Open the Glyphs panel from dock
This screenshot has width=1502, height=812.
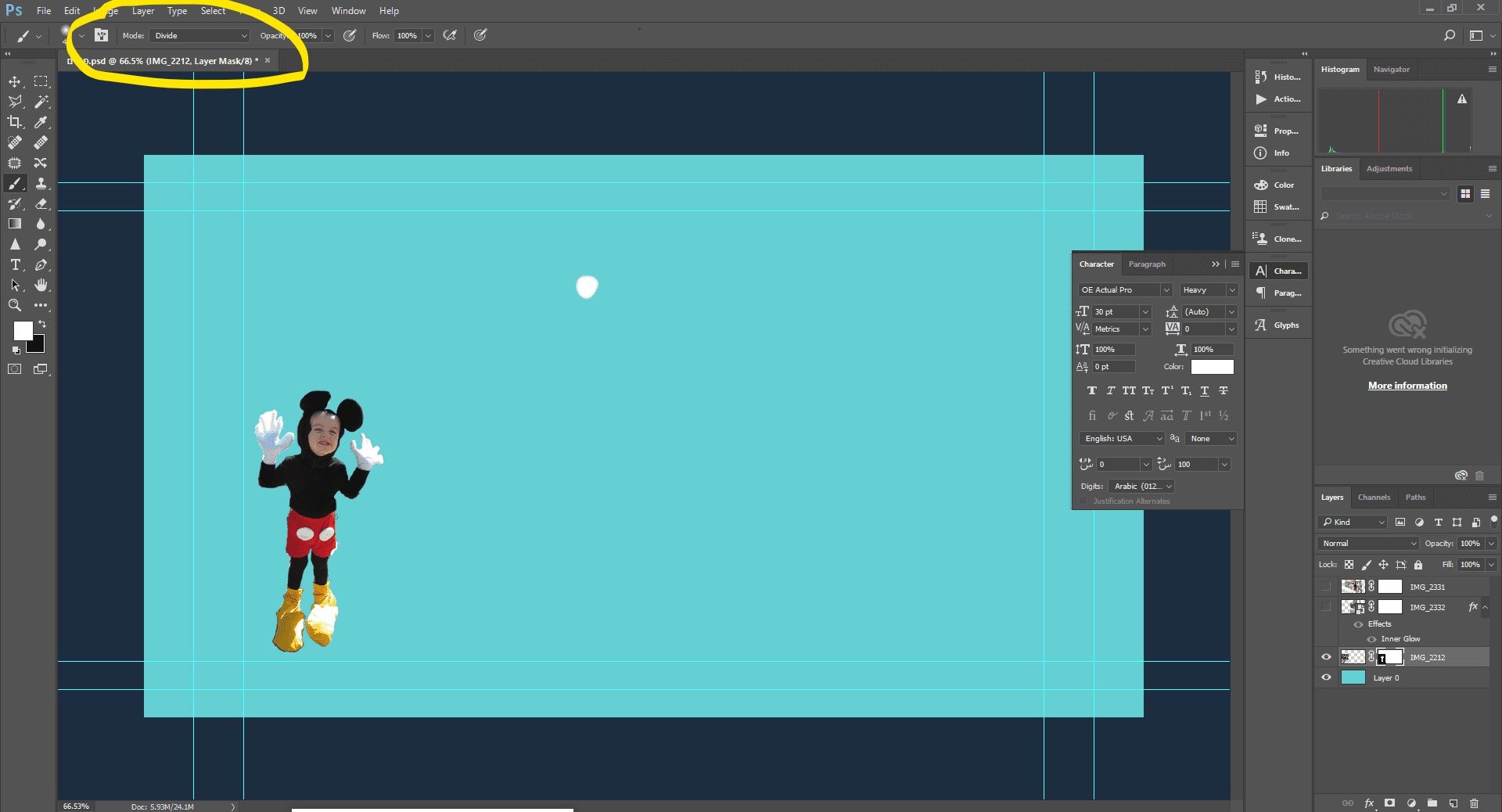(1277, 325)
